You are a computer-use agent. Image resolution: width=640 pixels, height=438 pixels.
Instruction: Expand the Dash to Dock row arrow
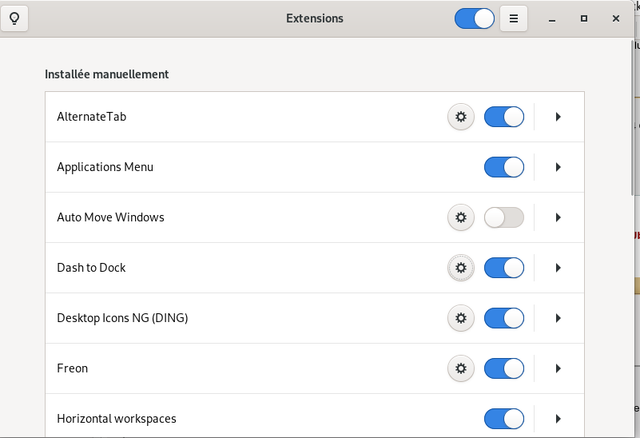(x=558, y=268)
